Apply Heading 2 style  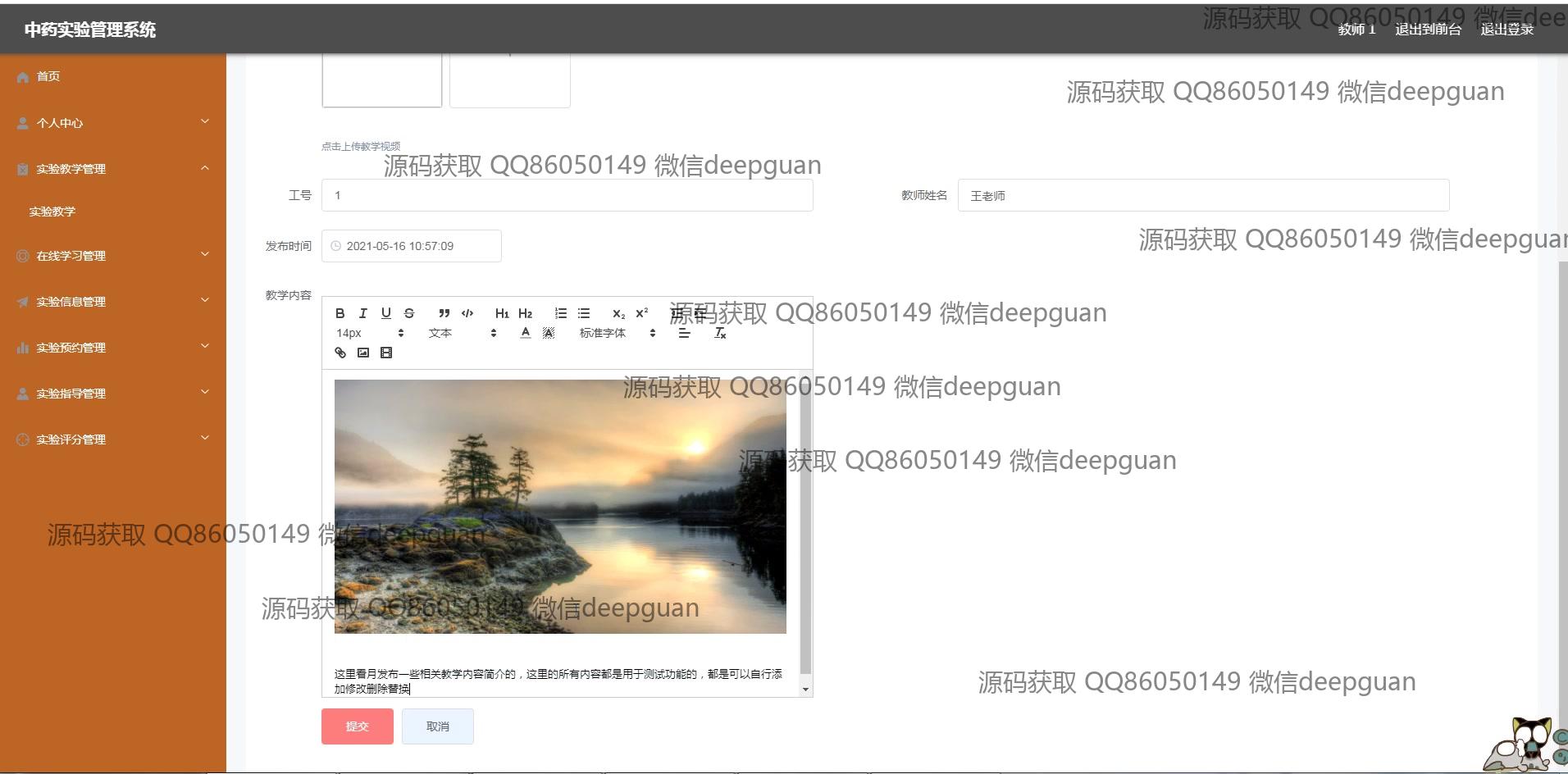point(526,313)
